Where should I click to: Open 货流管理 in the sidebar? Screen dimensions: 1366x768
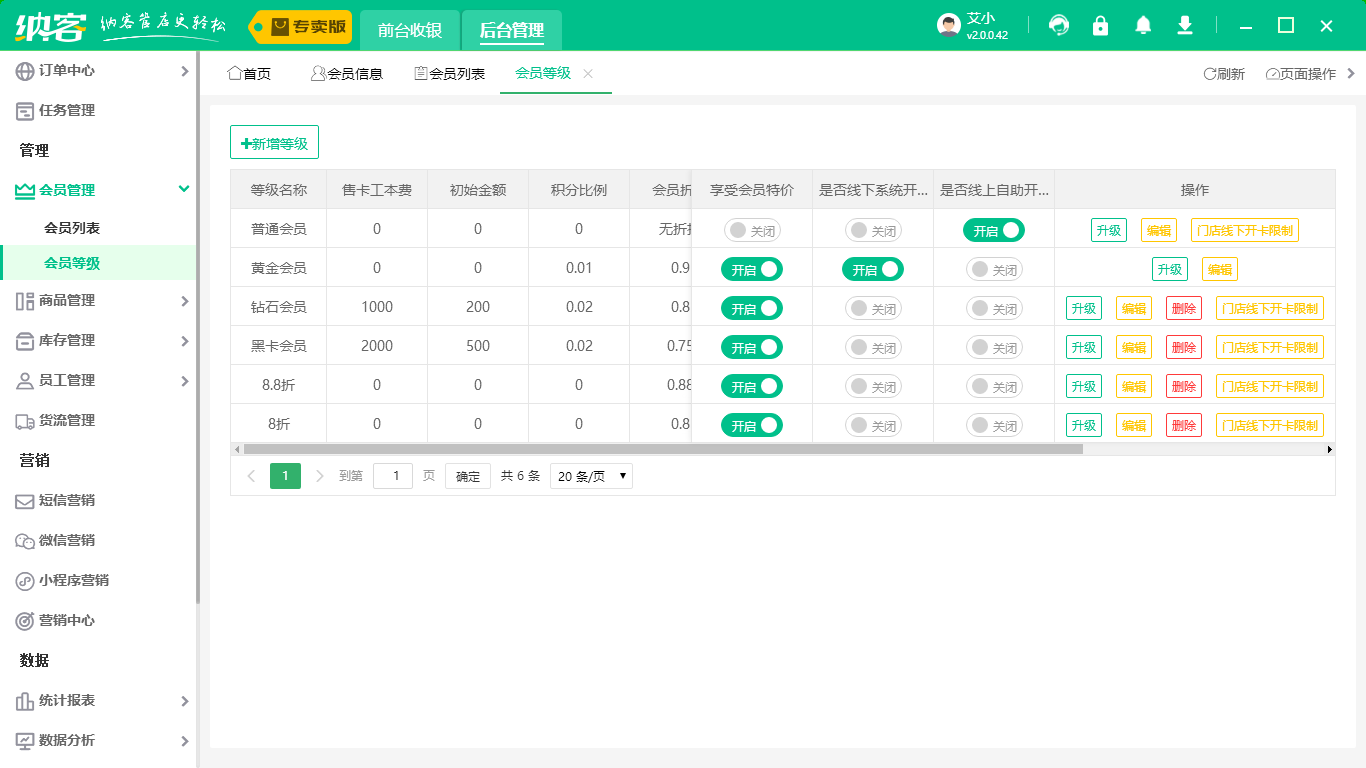(66, 420)
